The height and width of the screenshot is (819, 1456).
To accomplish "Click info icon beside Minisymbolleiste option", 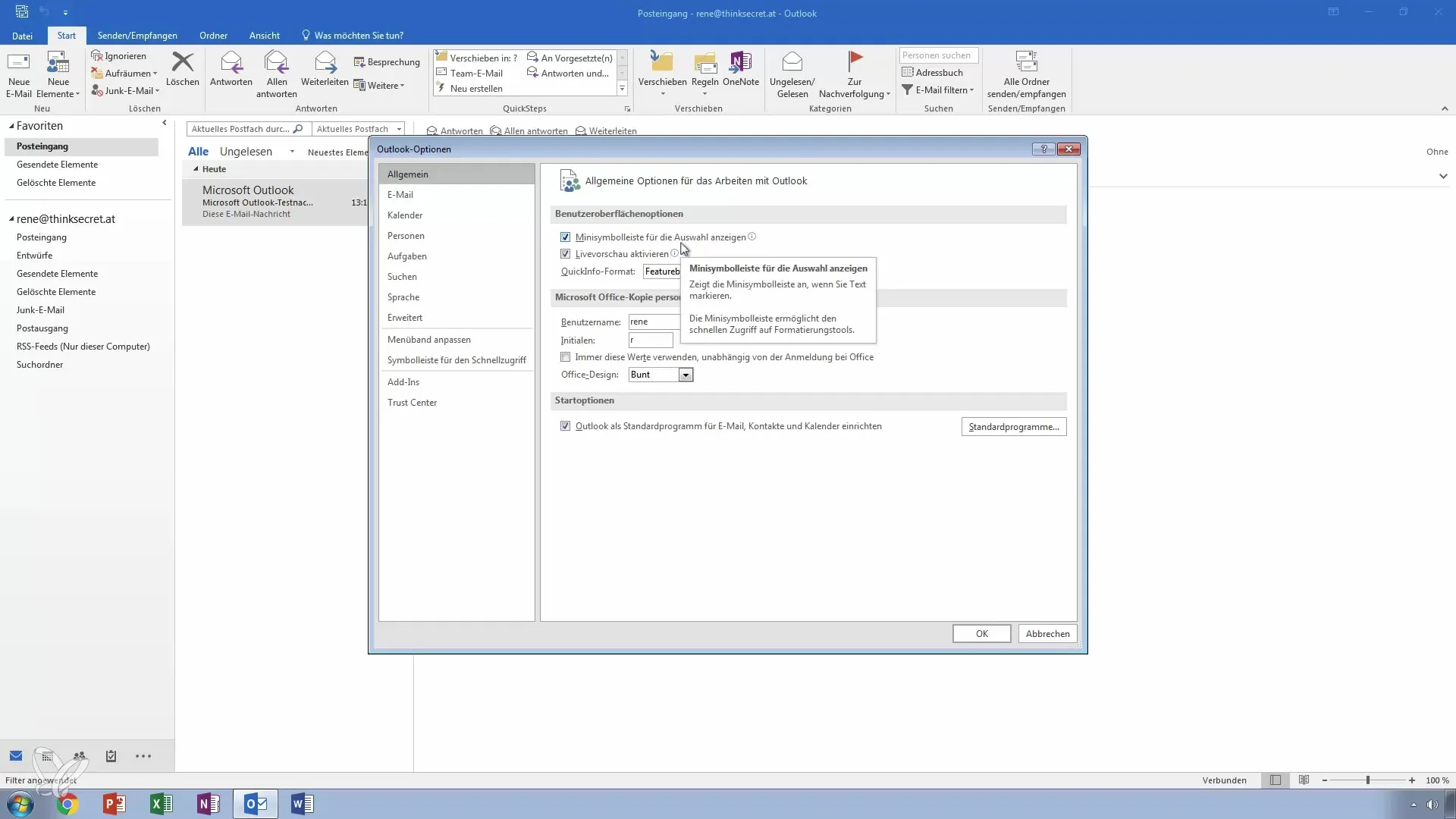I will click(752, 237).
